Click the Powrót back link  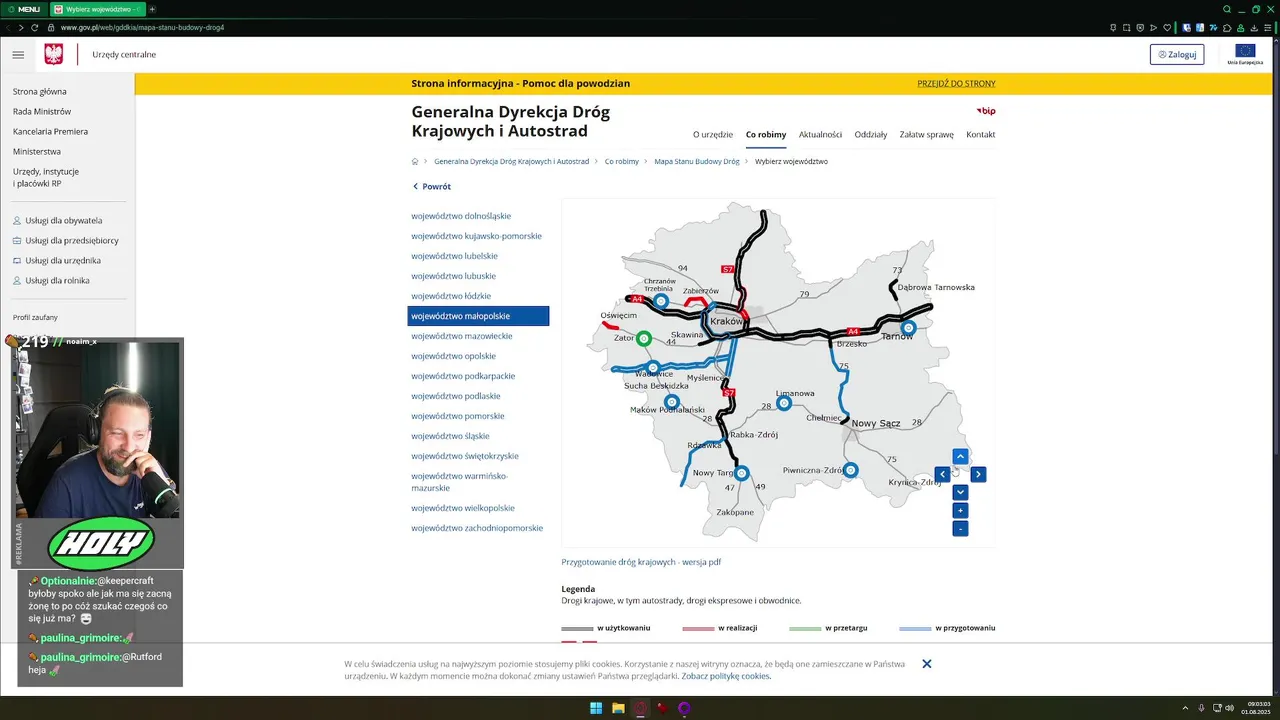tap(431, 187)
